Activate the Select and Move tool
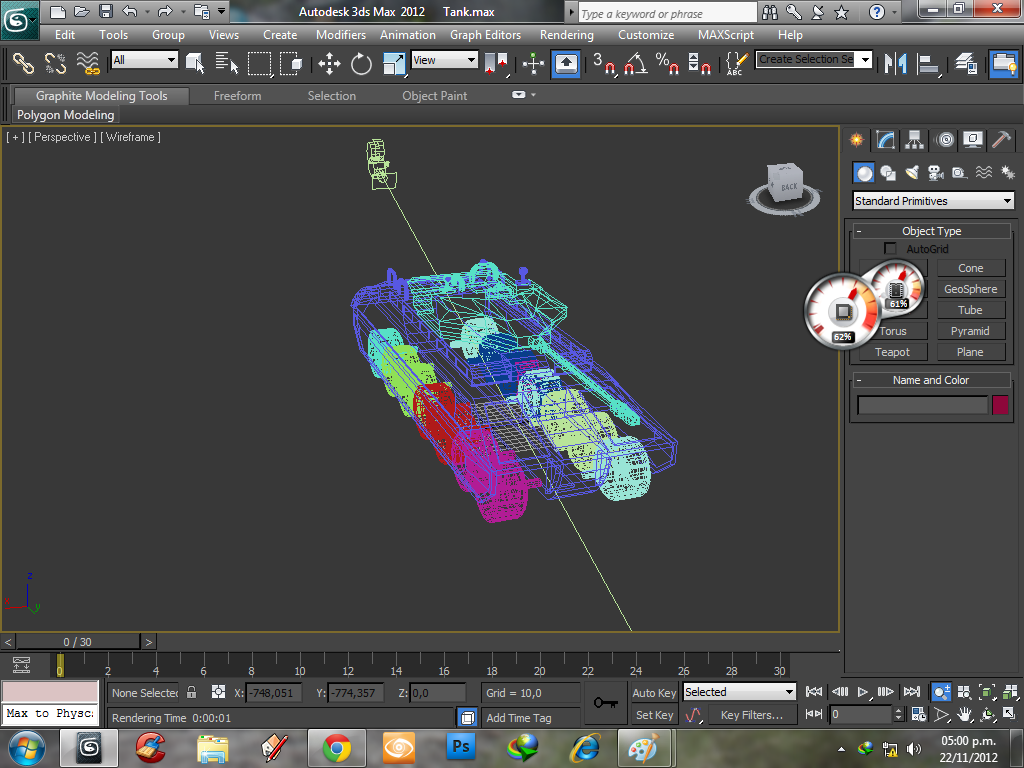The width and height of the screenshot is (1024, 768). coord(329,63)
